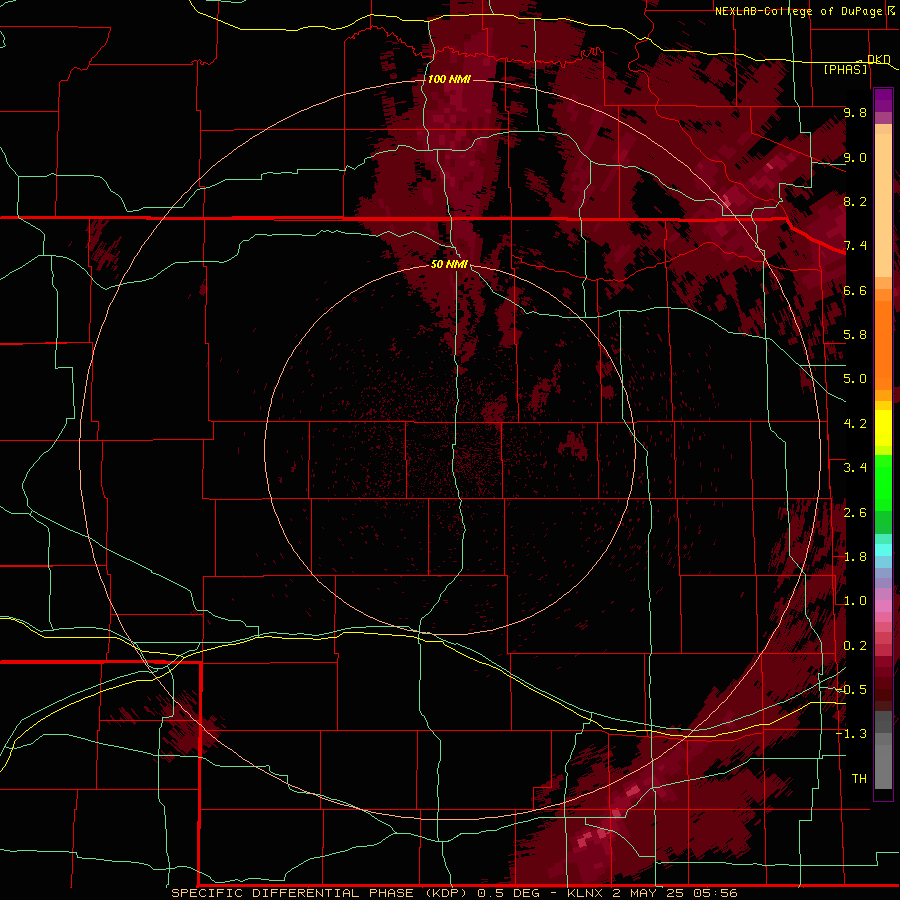Click the -0.5 value on color scale
The width and height of the screenshot is (900, 900).
tap(852, 690)
